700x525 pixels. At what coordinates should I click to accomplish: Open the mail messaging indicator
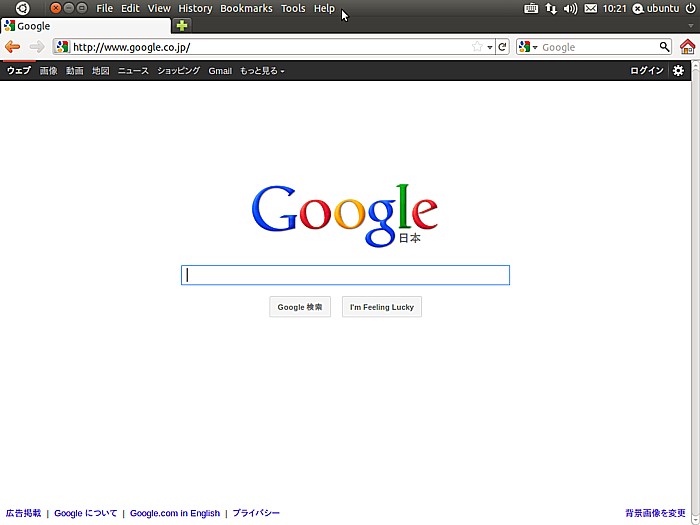coord(591,8)
